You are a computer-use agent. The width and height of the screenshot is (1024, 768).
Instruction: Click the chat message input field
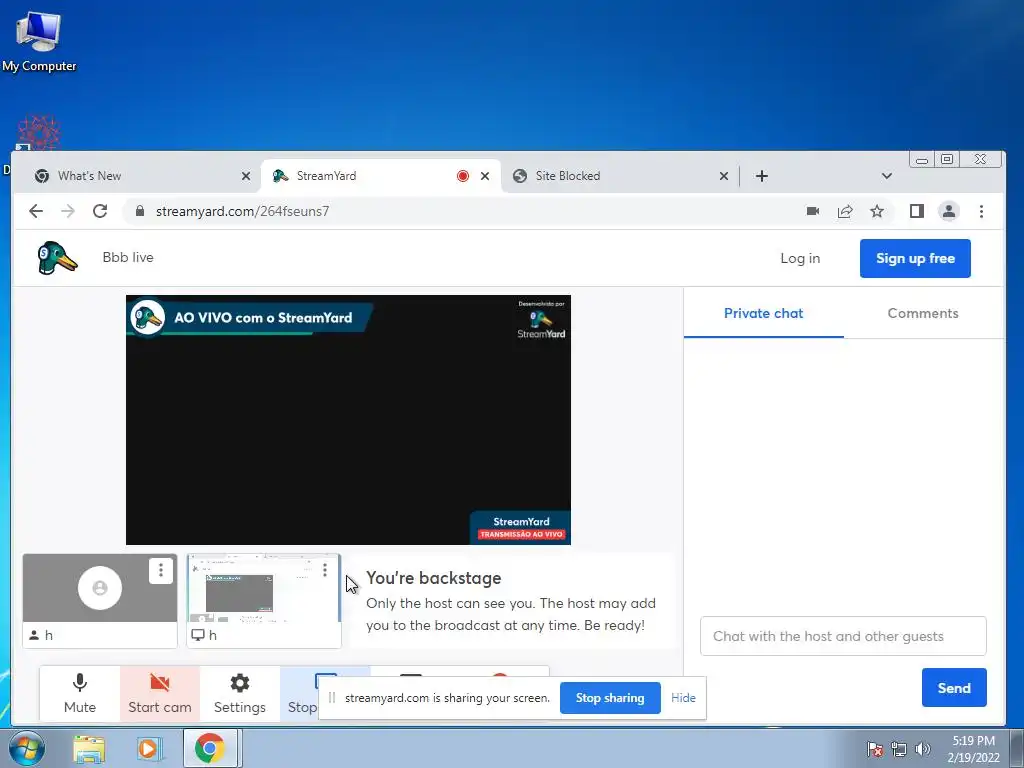pyautogui.click(x=843, y=636)
